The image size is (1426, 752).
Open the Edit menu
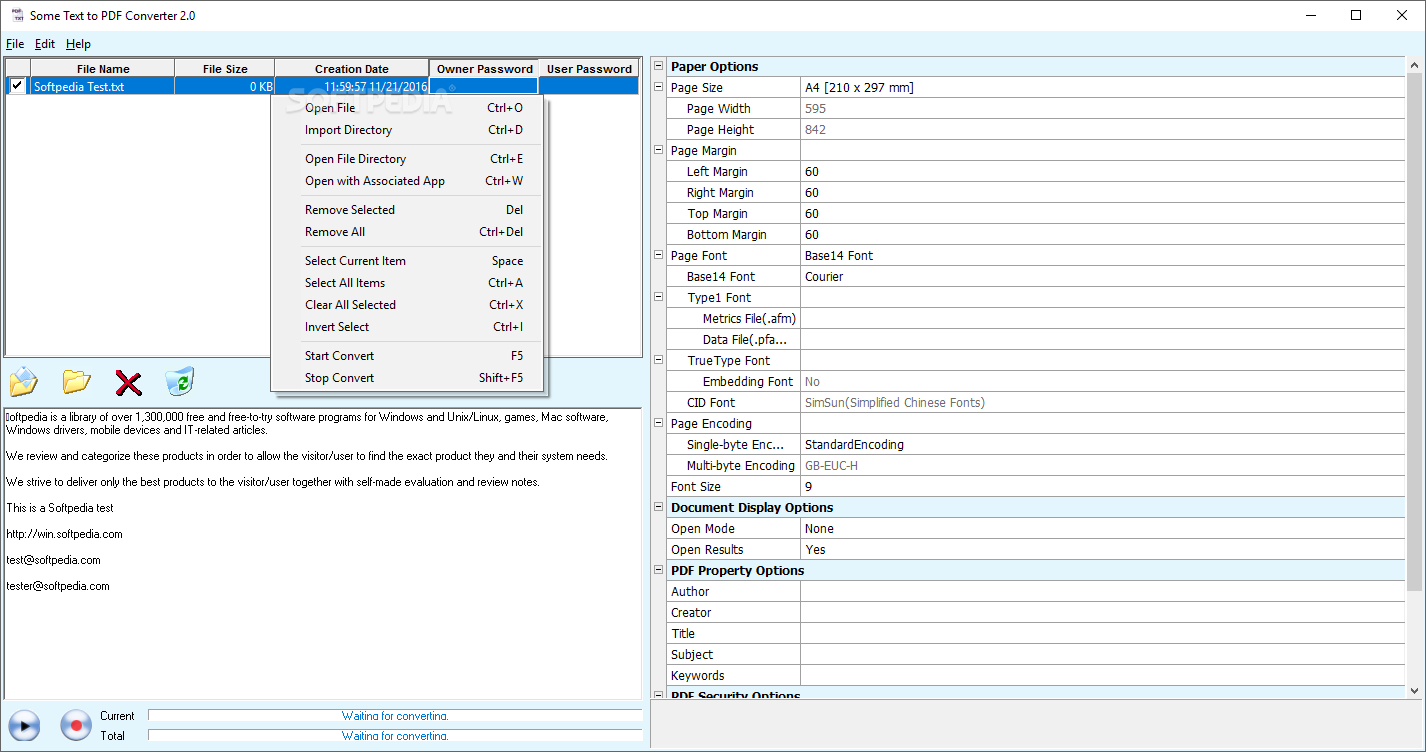[x=45, y=44]
